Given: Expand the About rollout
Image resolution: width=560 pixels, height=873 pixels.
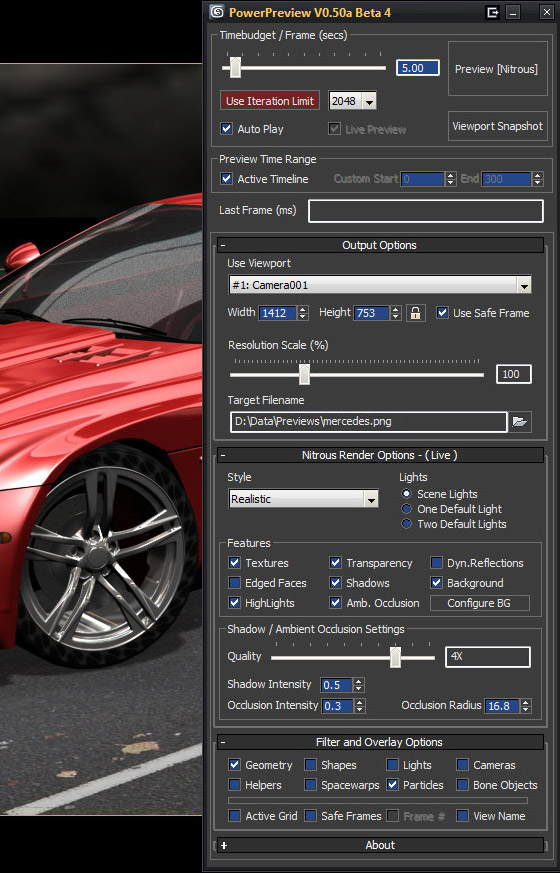Looking at the screenshot, I should tap(380, 845).
